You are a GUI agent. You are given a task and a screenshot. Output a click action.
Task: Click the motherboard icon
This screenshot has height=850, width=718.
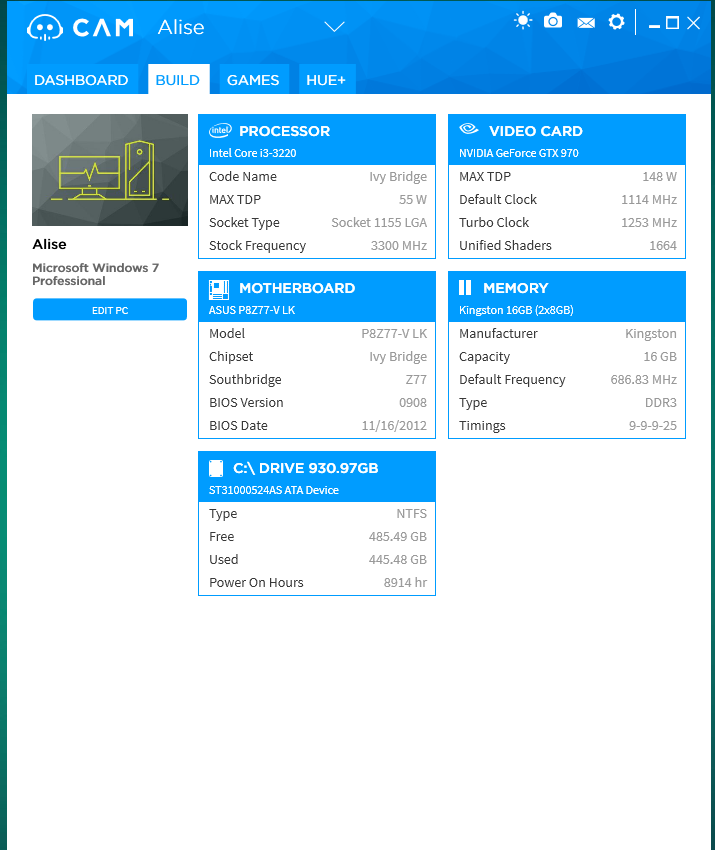pyautogui.click(x=219, y=289)
